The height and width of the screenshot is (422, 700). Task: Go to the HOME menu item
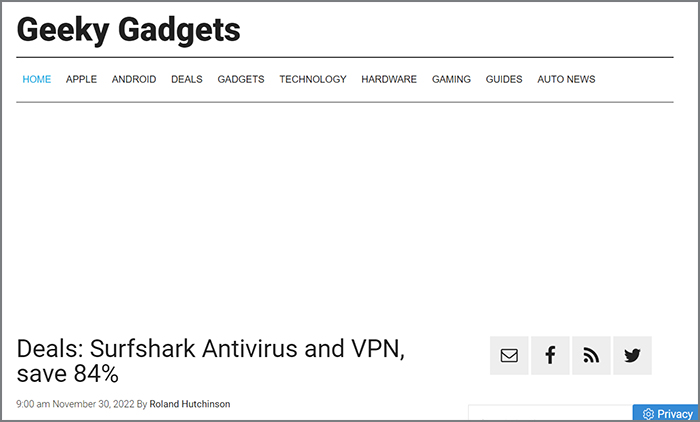[x=37, y=79]
